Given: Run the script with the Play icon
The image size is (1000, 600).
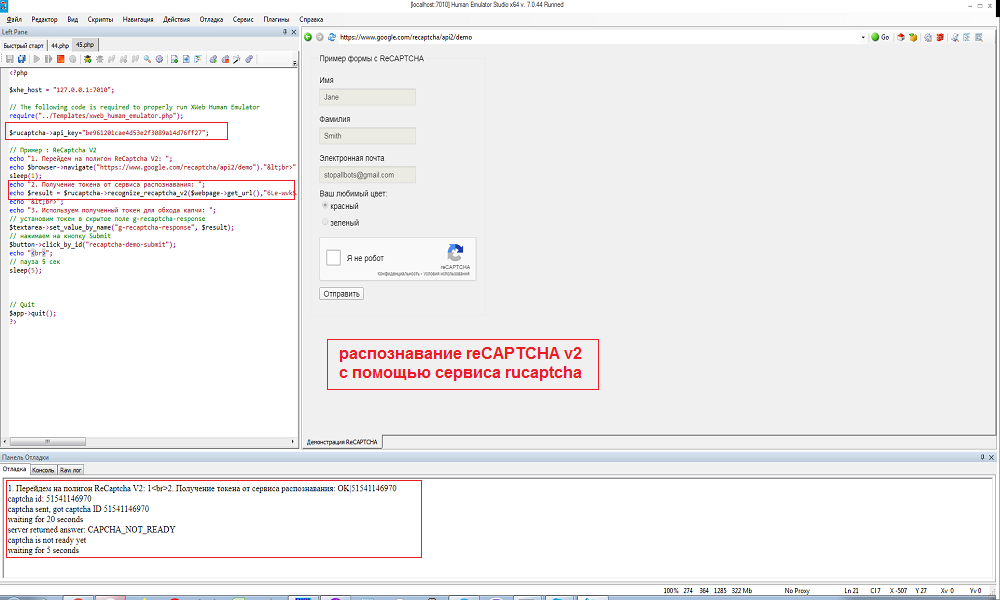Looking at the screenshot, I should (x=36, y=59).
